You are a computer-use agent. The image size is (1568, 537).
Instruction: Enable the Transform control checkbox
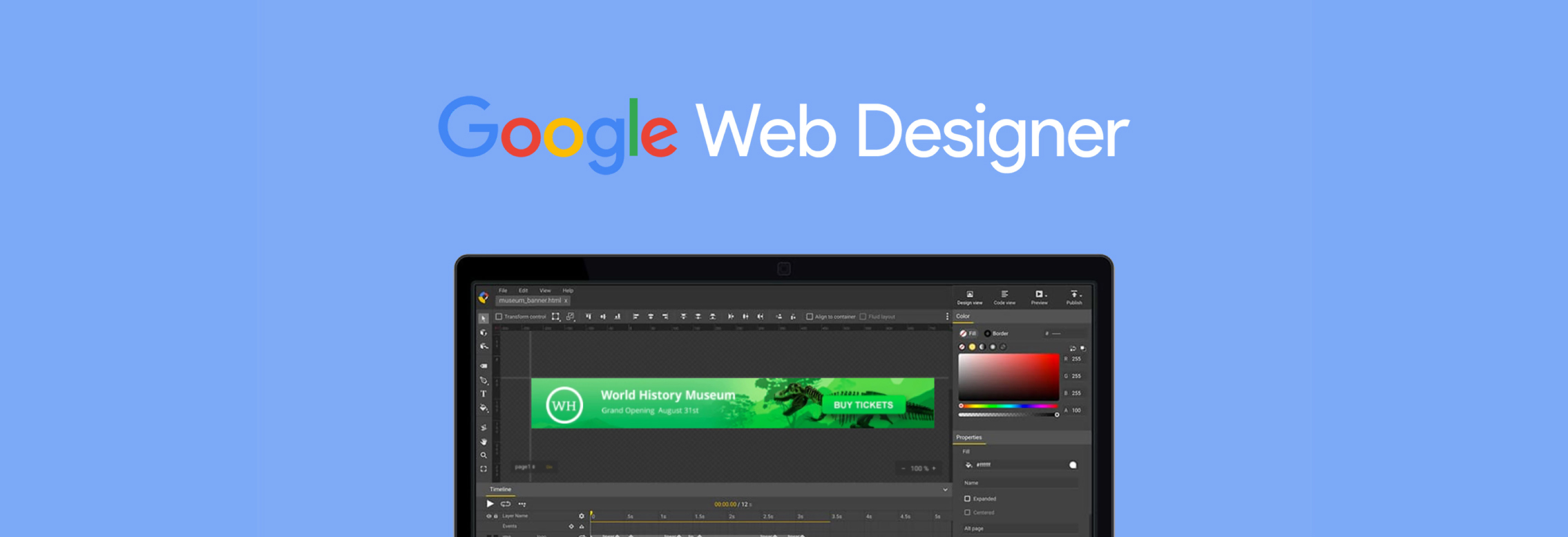[499, 317]
